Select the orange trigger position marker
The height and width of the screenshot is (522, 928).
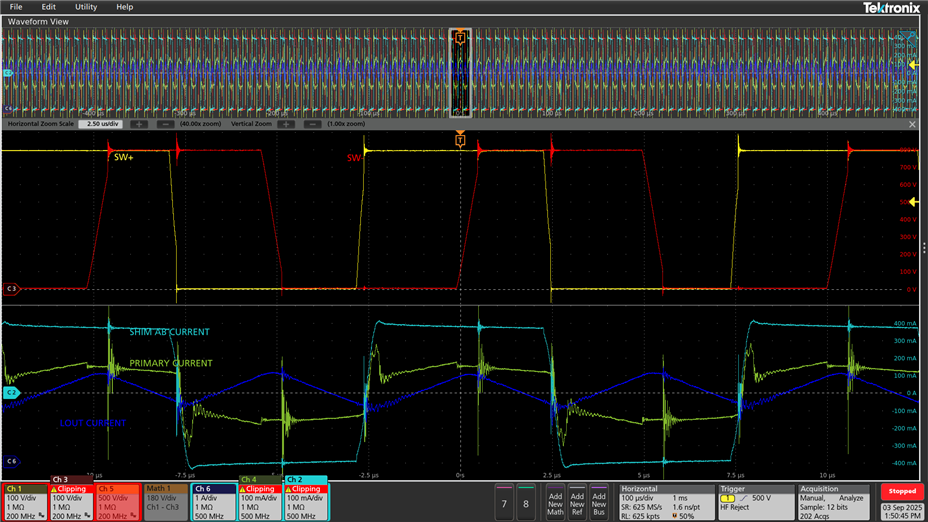coord(460,141)
